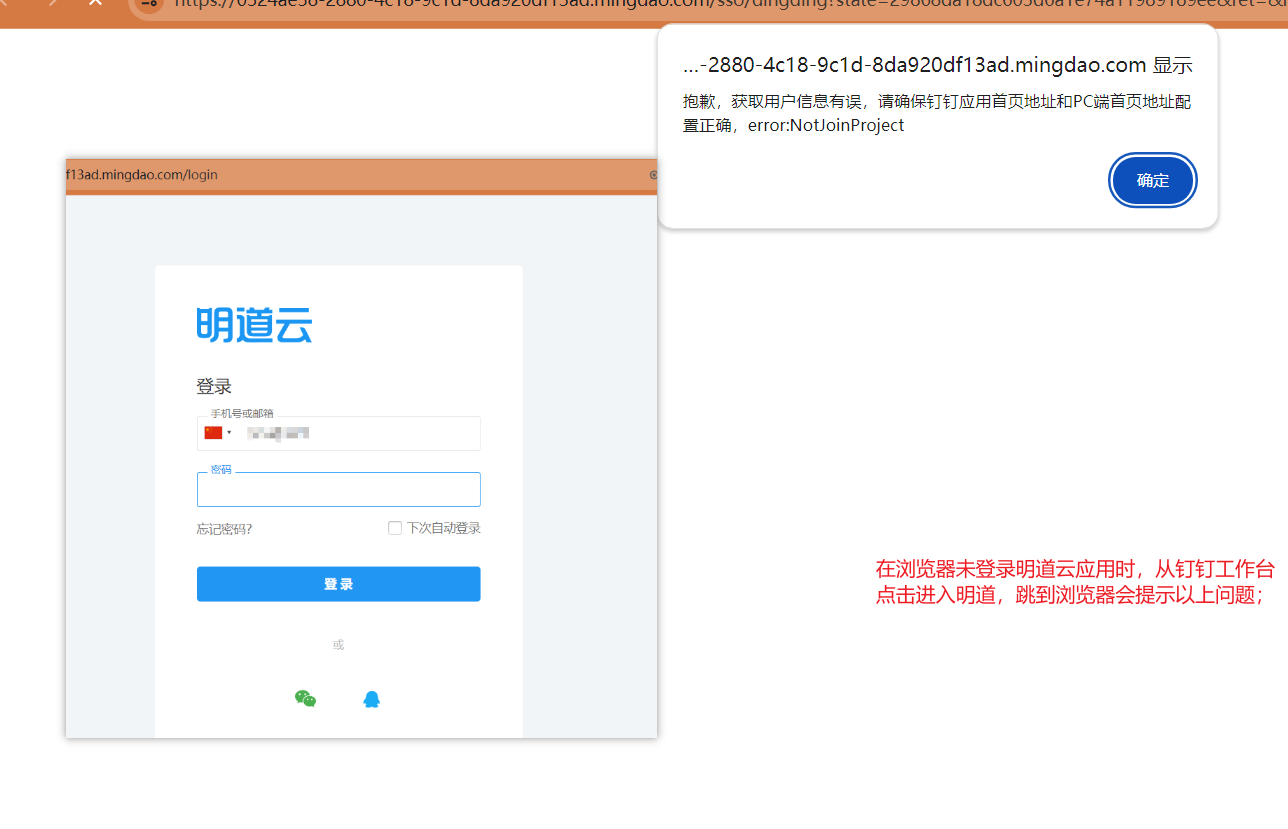
Task: Click the 明道云 logo on the login card
Action: 254,325
